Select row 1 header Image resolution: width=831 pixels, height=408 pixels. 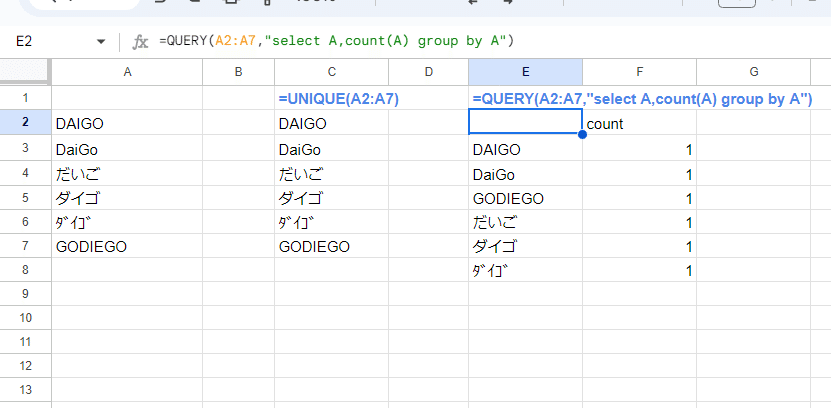pyautogui.click(x=25, y=98)
